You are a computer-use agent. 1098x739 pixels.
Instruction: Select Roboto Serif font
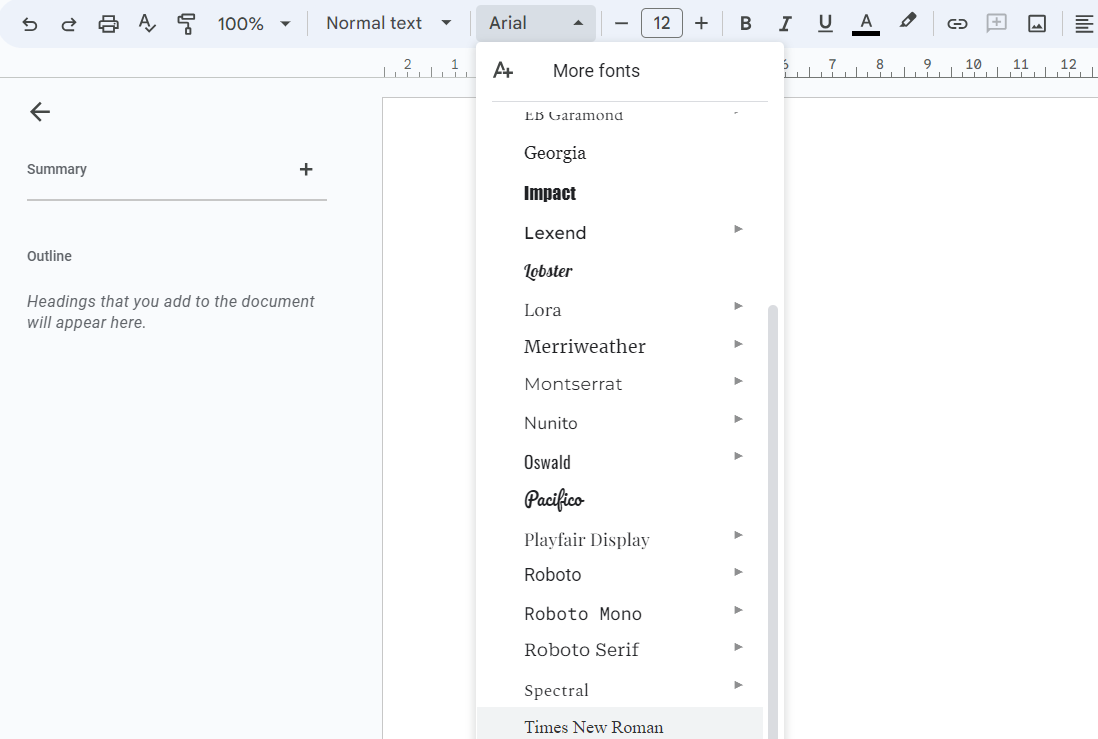581,650
